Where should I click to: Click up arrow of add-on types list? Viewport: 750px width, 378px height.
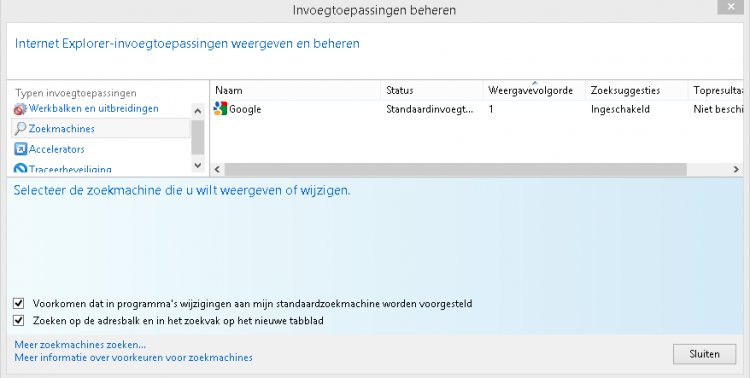(x=198, y=111)
